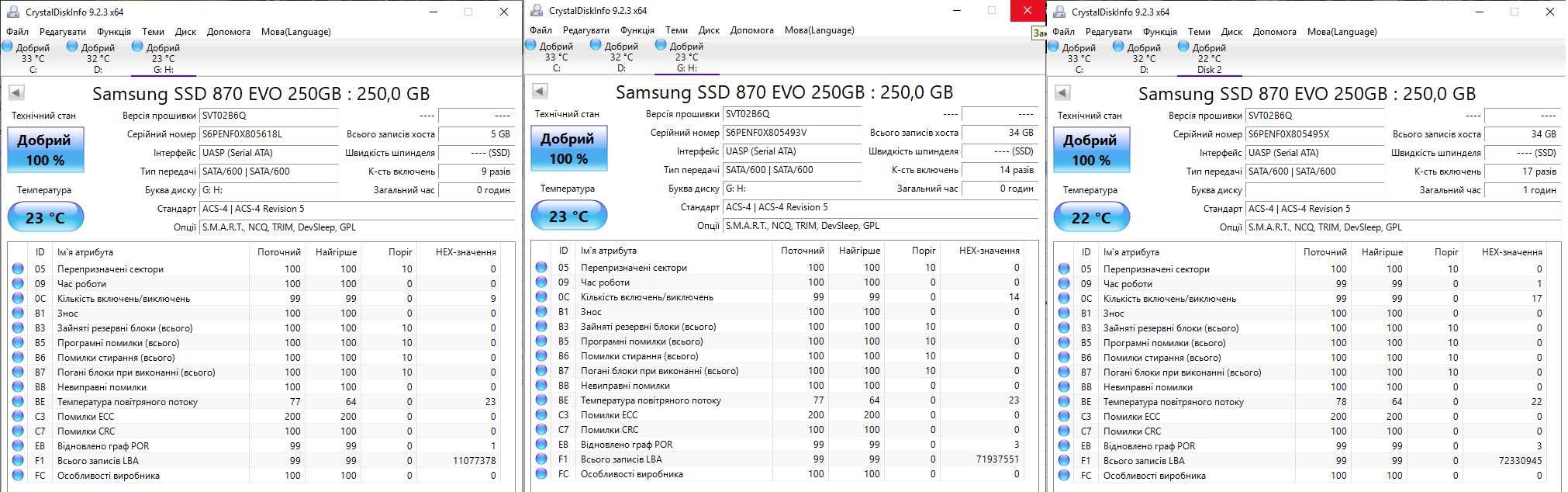Click status icon of attribute F1 in left window

[x=18, y=460]
